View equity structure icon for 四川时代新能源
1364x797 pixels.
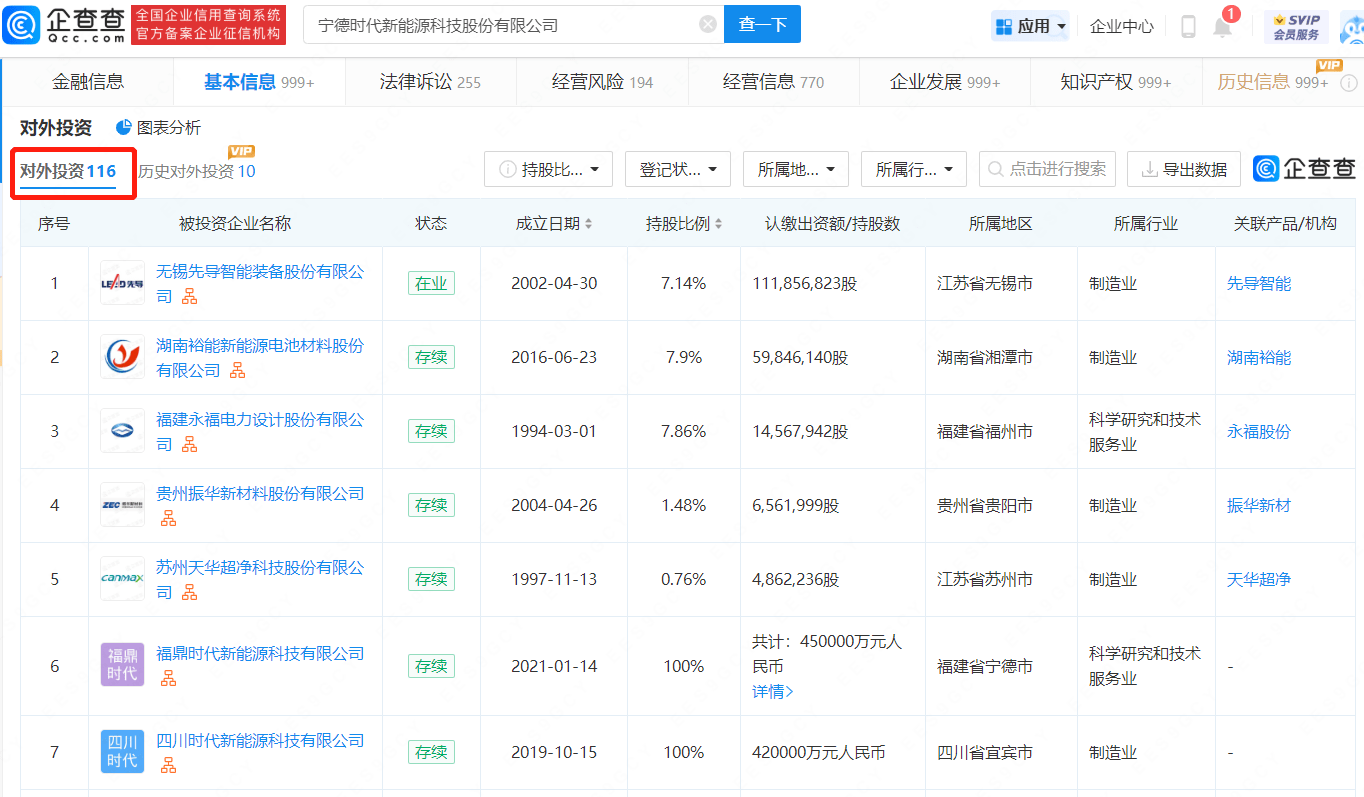168,765
